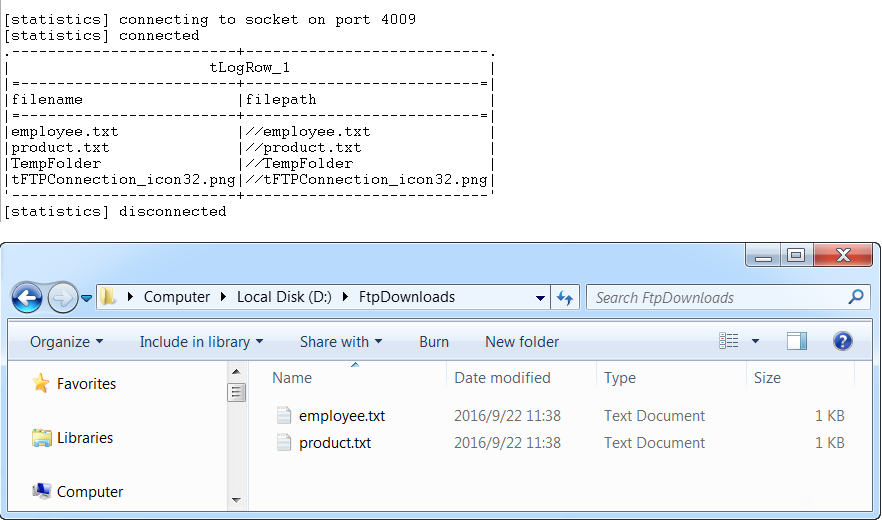The width and height of the screenshot is (882, 520).
Task: Select Local Disk (D:) in the breadcrumb
Action: tap(284, 297)
